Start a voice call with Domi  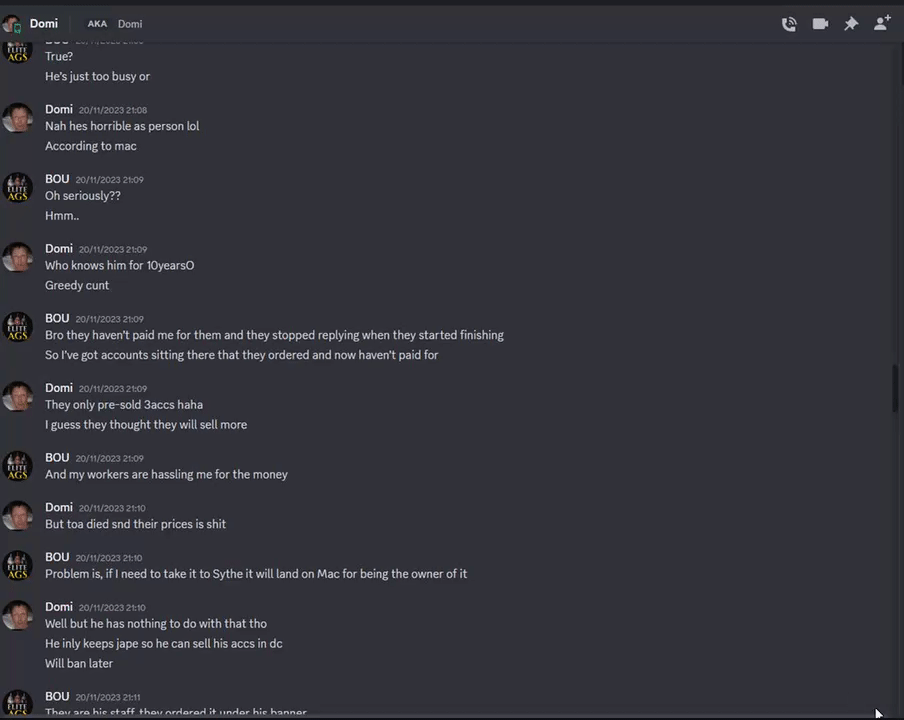(x=789, y=24)
